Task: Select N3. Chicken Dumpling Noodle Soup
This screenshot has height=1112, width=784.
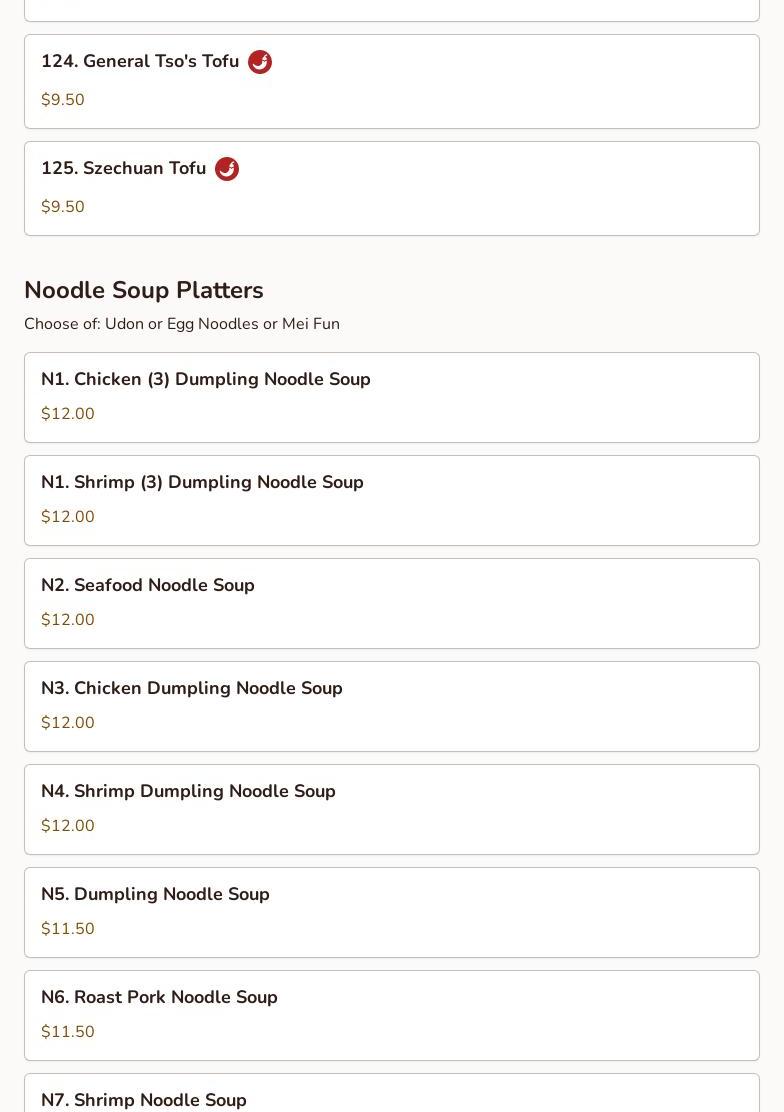Action: 192,689
